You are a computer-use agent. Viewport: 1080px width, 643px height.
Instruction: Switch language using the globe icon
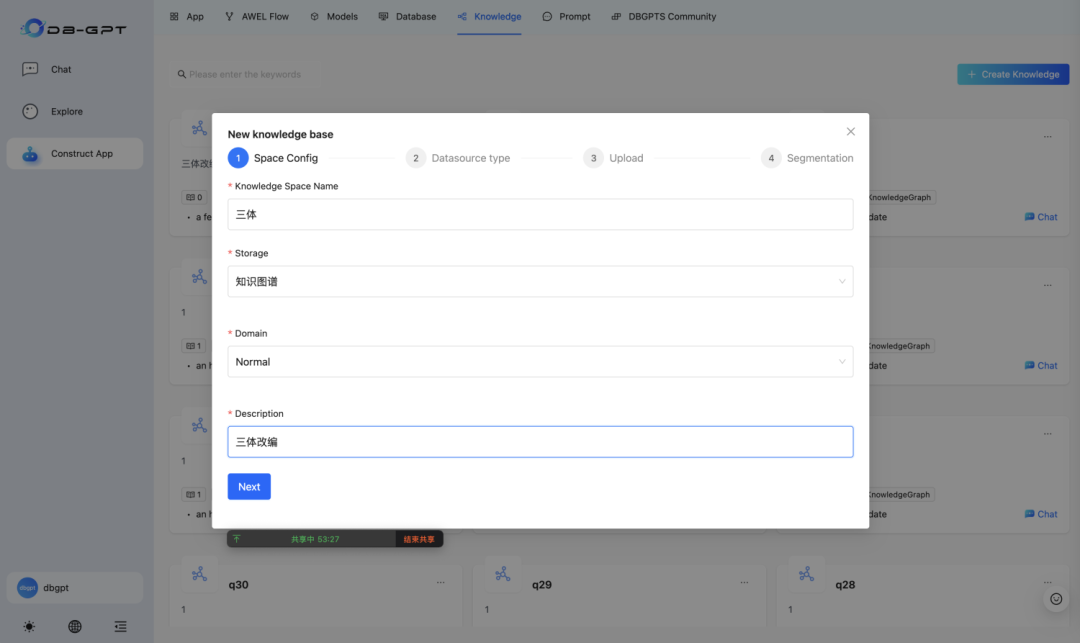point(74,626)
